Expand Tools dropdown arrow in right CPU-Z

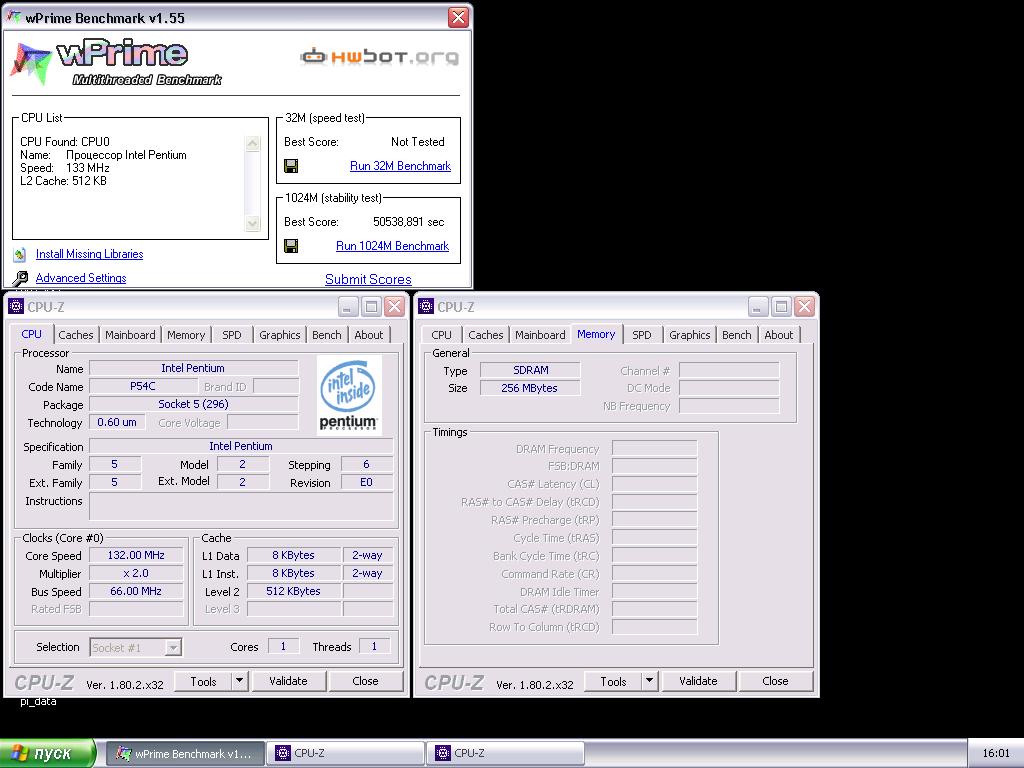650,680
